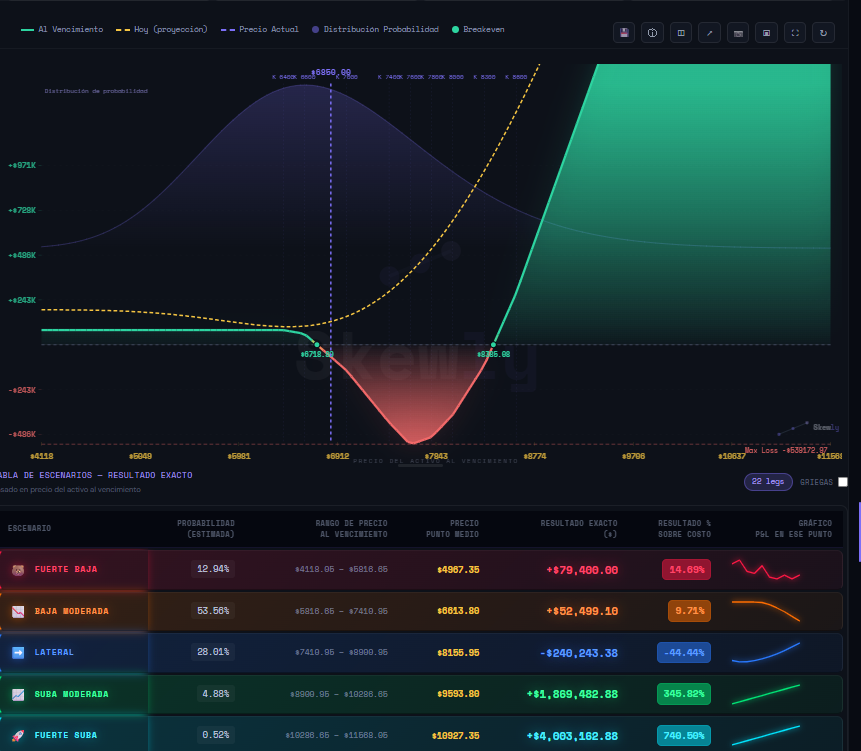
Task: Click the $4967.35 midpoint price
Action: click(458, 570)
